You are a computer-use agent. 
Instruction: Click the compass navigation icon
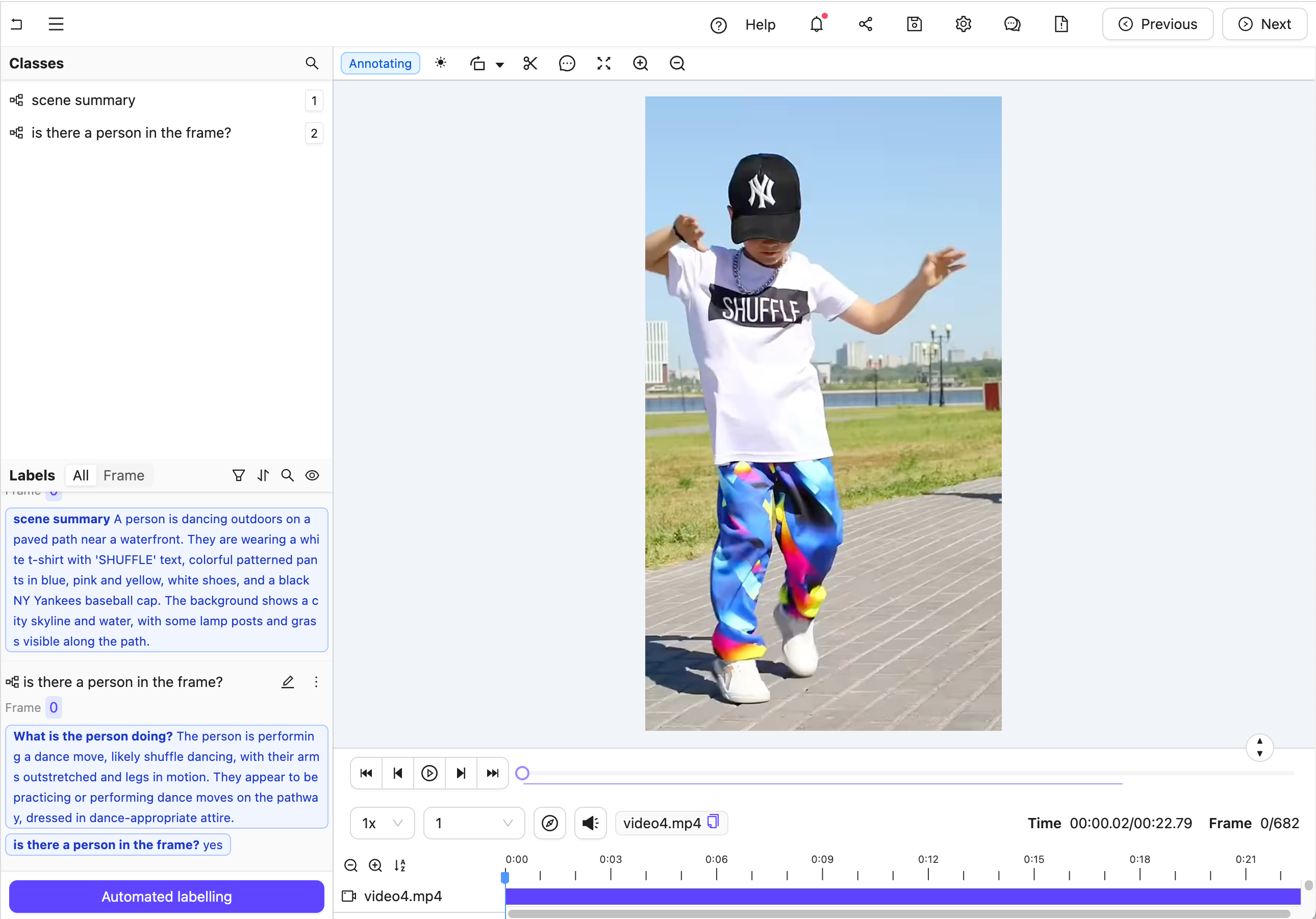click(x=549, y=823)
